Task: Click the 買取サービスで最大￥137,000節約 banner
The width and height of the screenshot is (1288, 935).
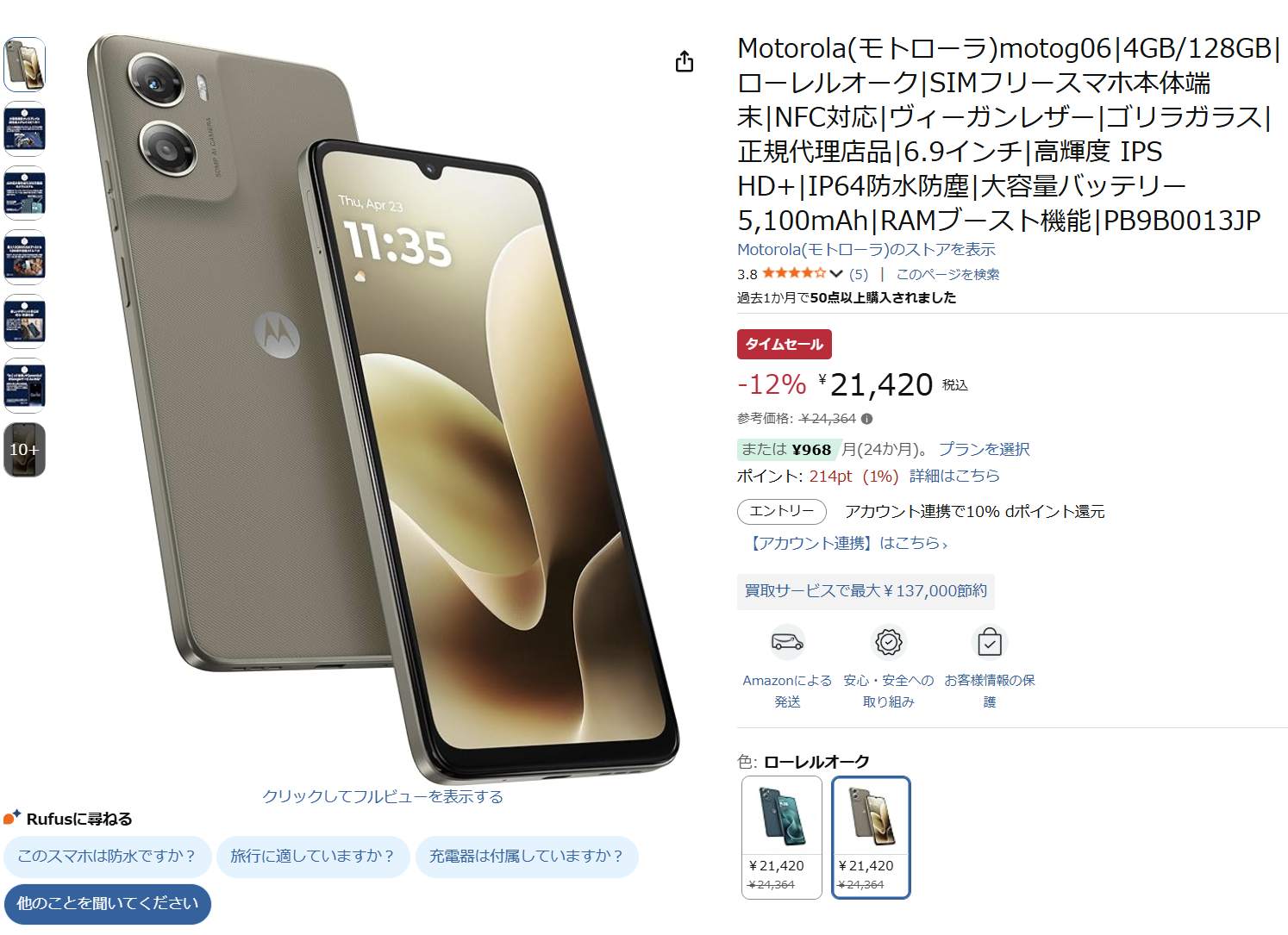Action: pyautogui.click(x=866, y=591)
